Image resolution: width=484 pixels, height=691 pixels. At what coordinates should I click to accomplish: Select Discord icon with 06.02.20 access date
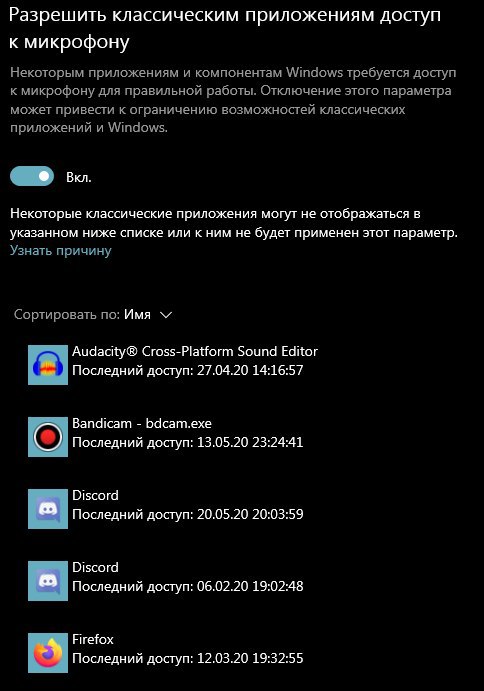[48, 581]
